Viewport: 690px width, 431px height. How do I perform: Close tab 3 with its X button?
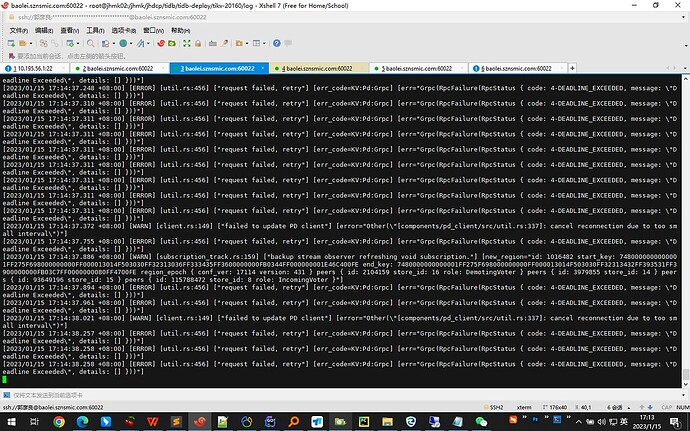263,68
